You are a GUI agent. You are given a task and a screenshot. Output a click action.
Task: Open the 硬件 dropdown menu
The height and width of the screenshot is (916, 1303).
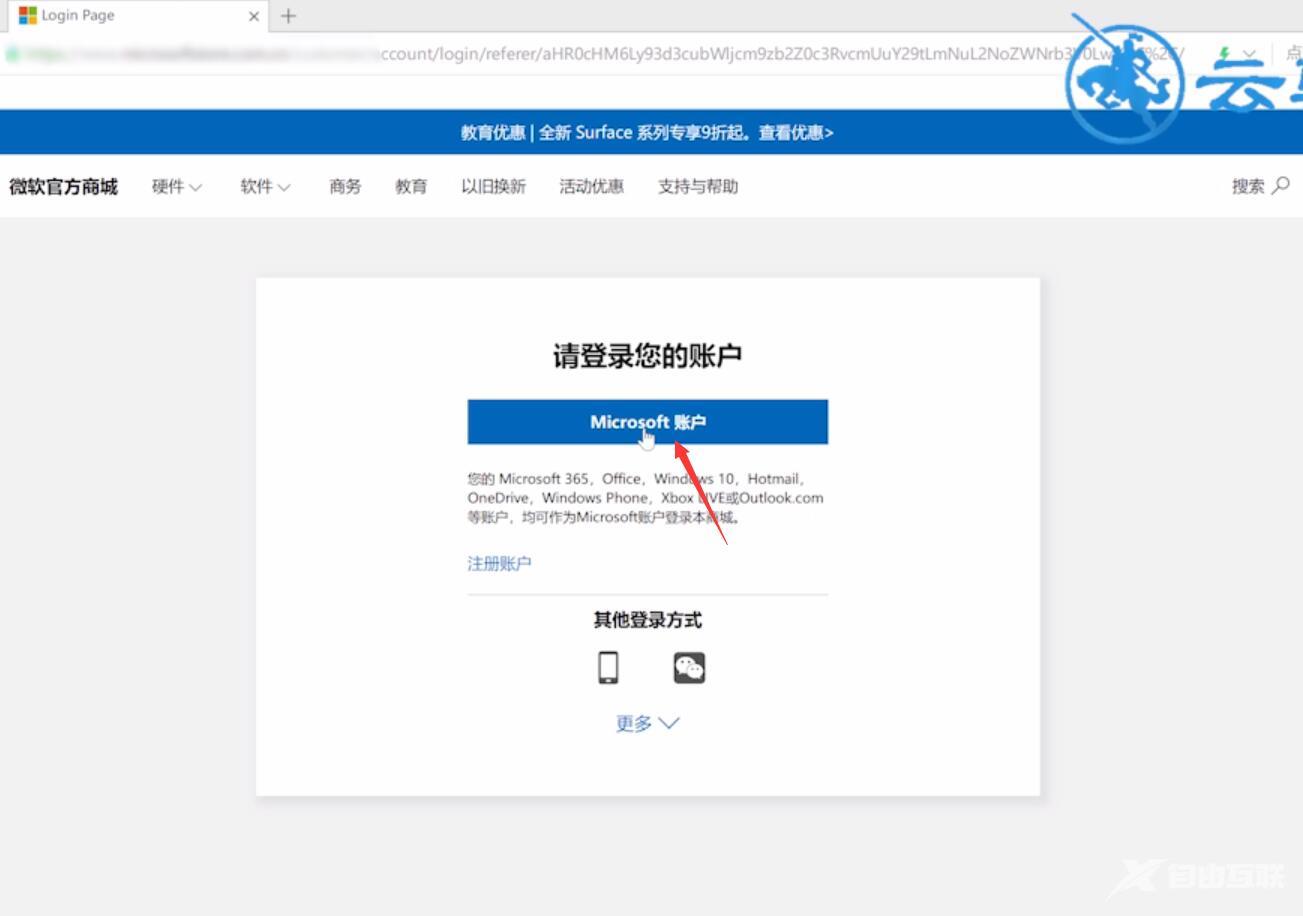point(177,186)
